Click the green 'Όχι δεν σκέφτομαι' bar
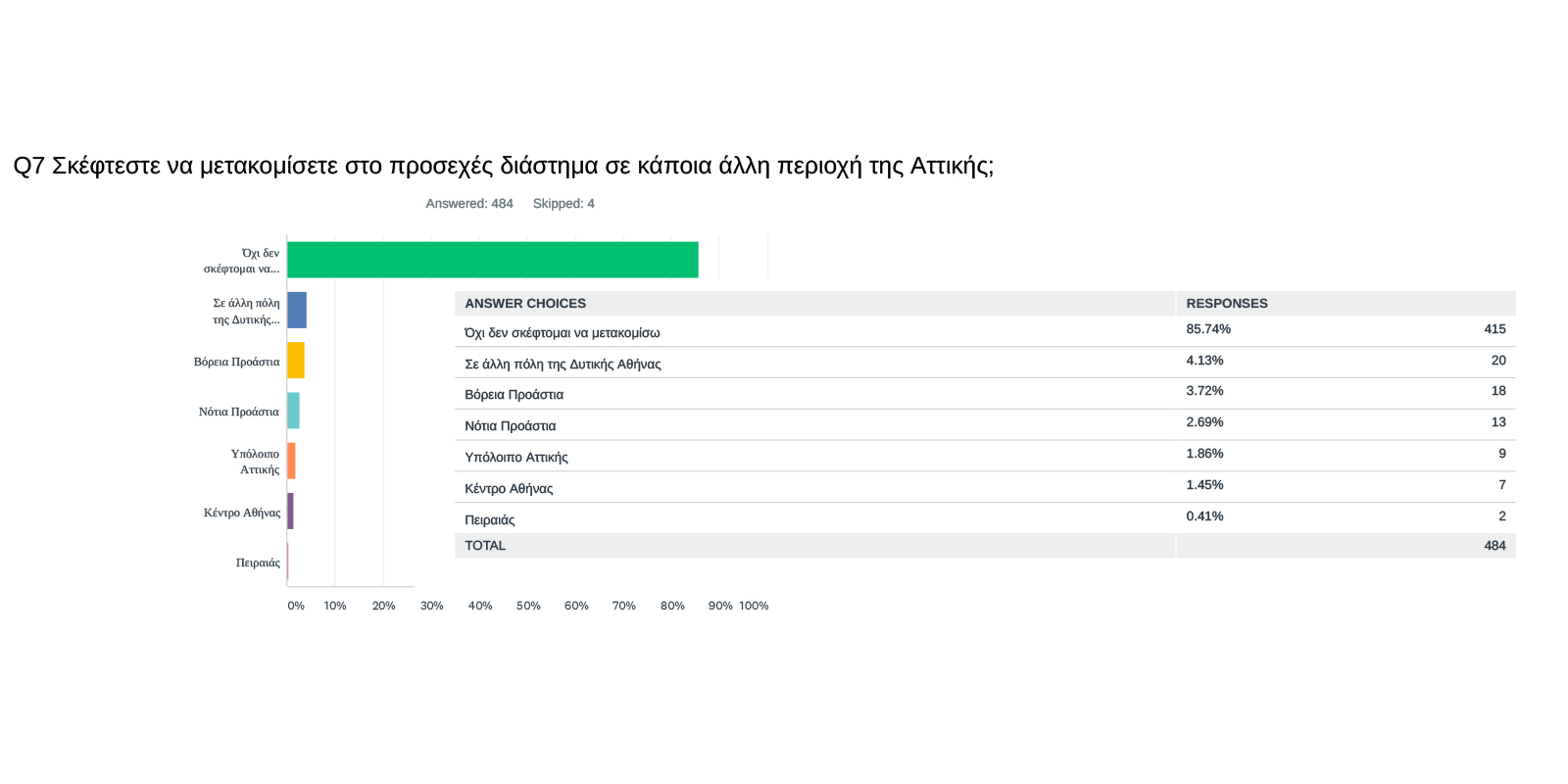This screenshot has width=1568, height=784. click(x=492, y=260)
